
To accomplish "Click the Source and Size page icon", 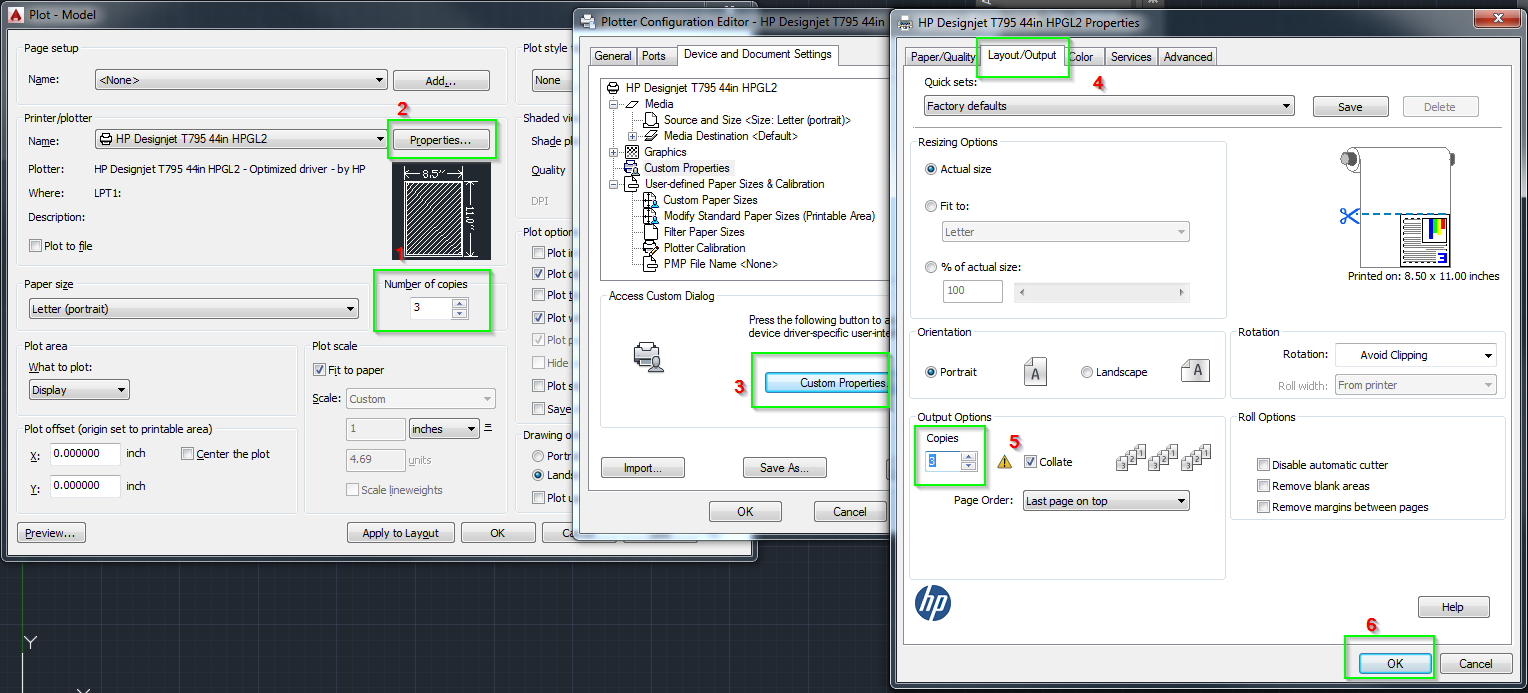I will tap(652, 120).
